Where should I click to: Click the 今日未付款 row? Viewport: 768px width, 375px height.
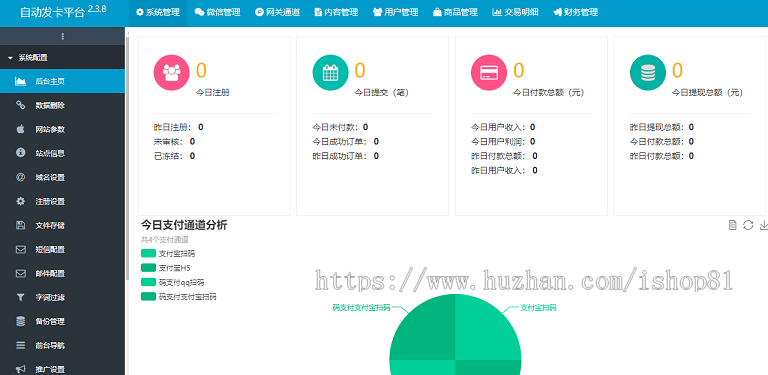(340, 127)
